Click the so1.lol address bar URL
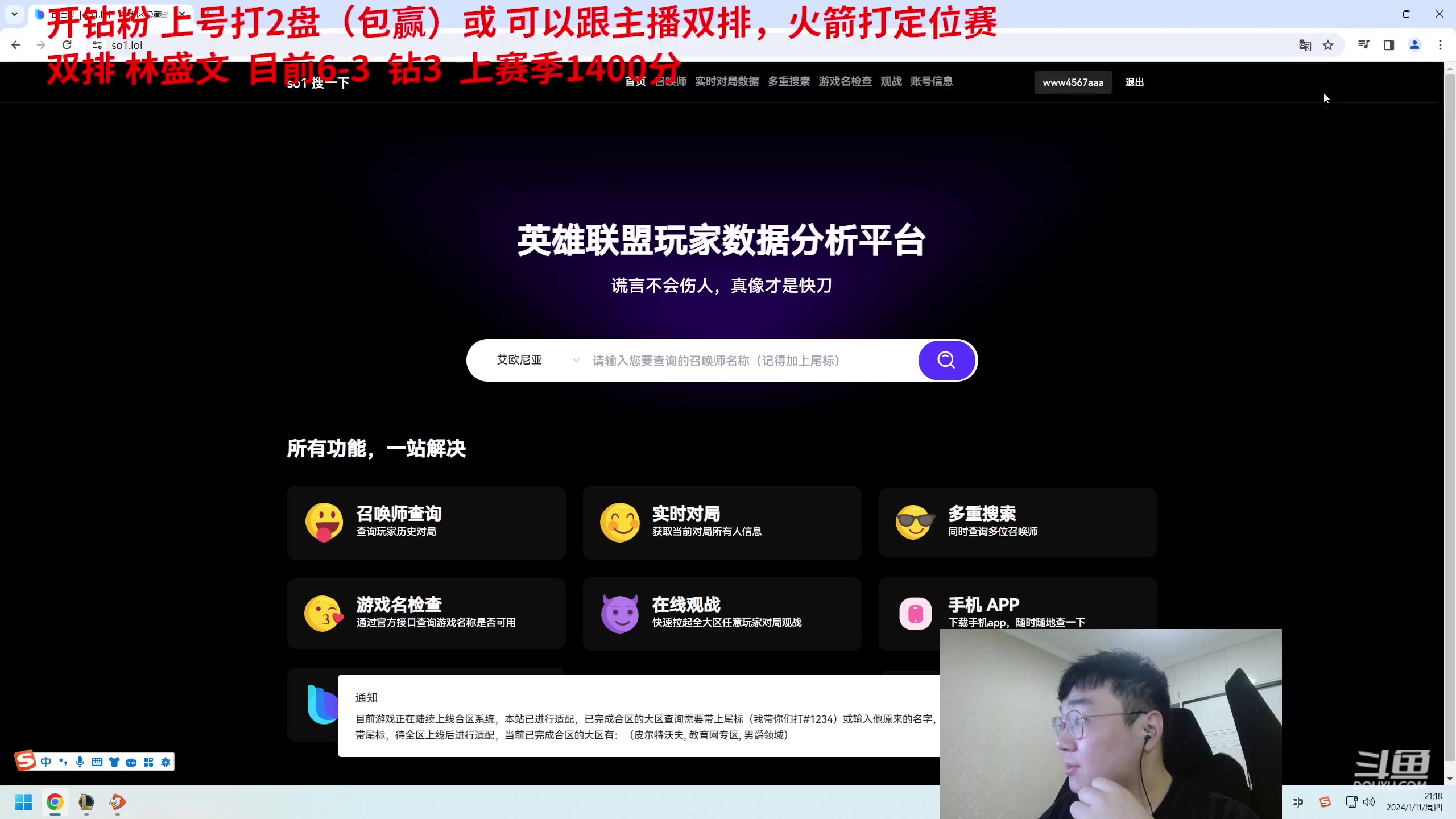 tap(127, 45)
